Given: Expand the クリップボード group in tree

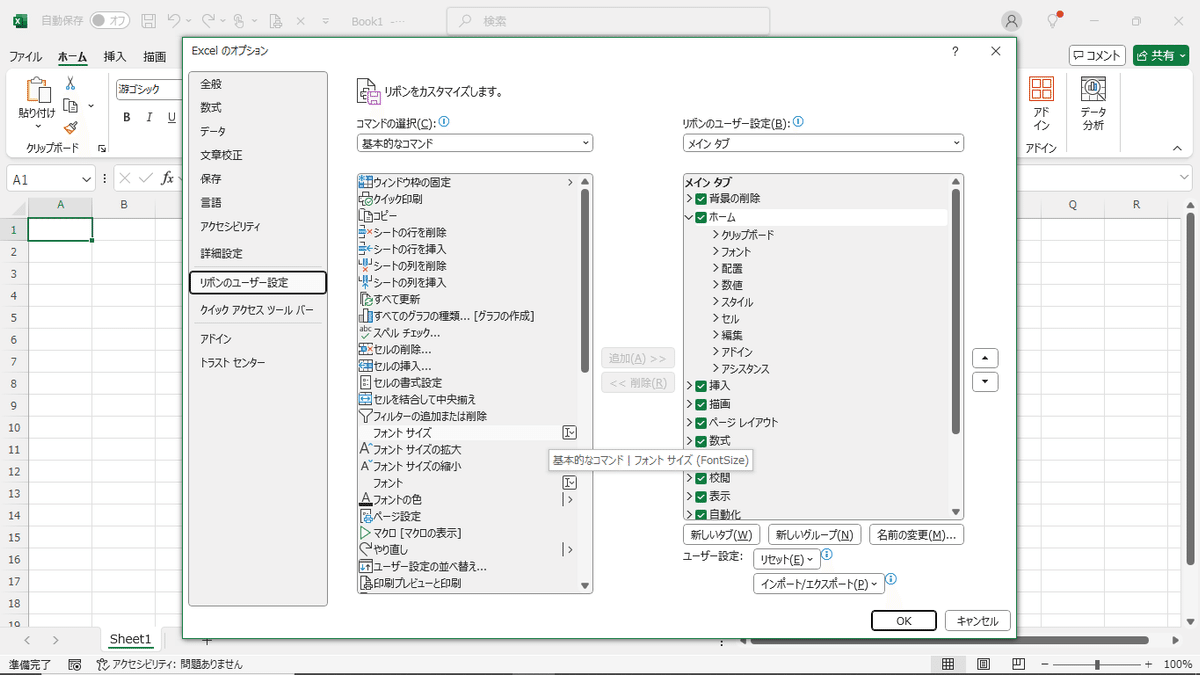Looking at the screenshot, I should click(x=716, y=234).
